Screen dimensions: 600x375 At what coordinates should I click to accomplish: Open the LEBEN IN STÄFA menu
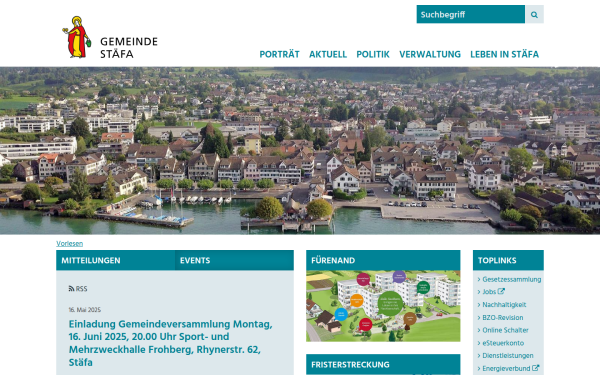pos(504,54)
